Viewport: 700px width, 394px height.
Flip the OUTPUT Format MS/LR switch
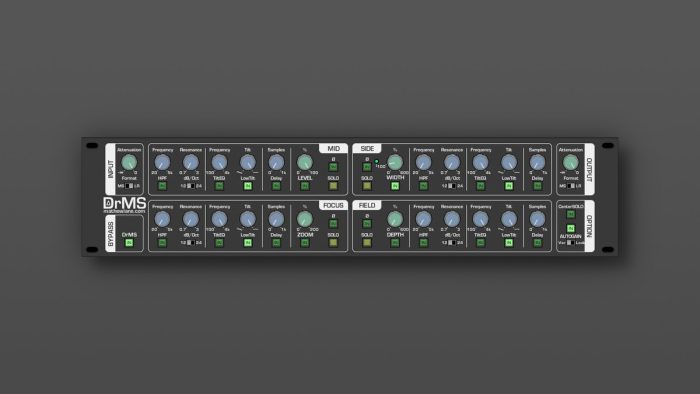pos(571,186)
